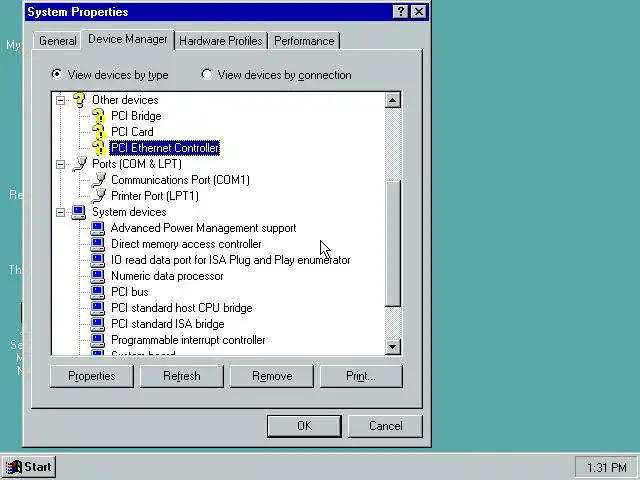Click the Properties button

(x=92, y=376)
